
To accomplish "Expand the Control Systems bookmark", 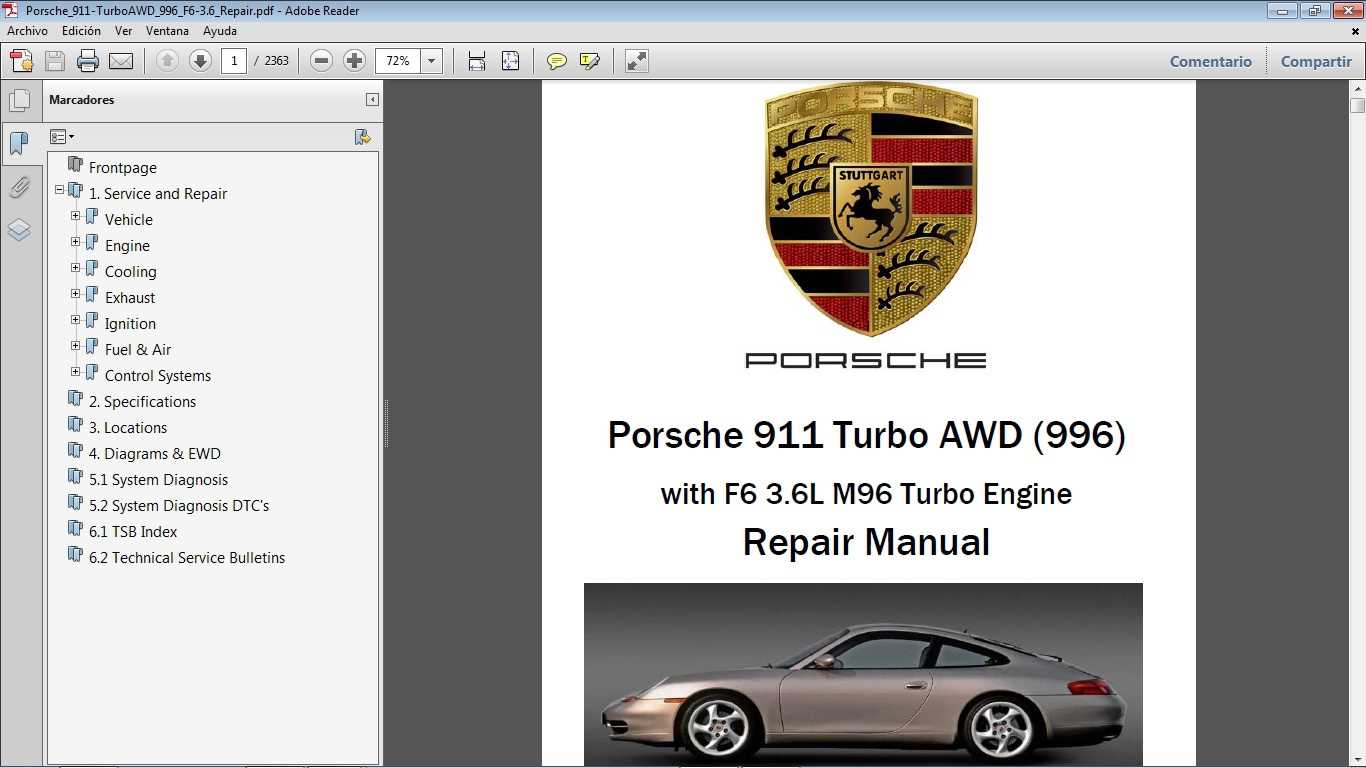I will [x=76, y=371].
